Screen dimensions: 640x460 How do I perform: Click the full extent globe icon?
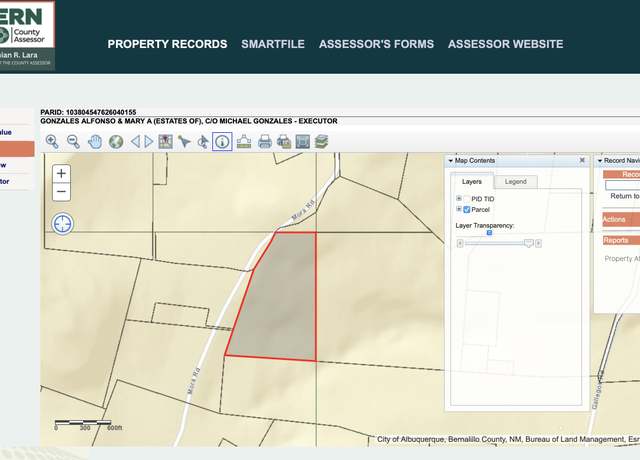point(116,142)
